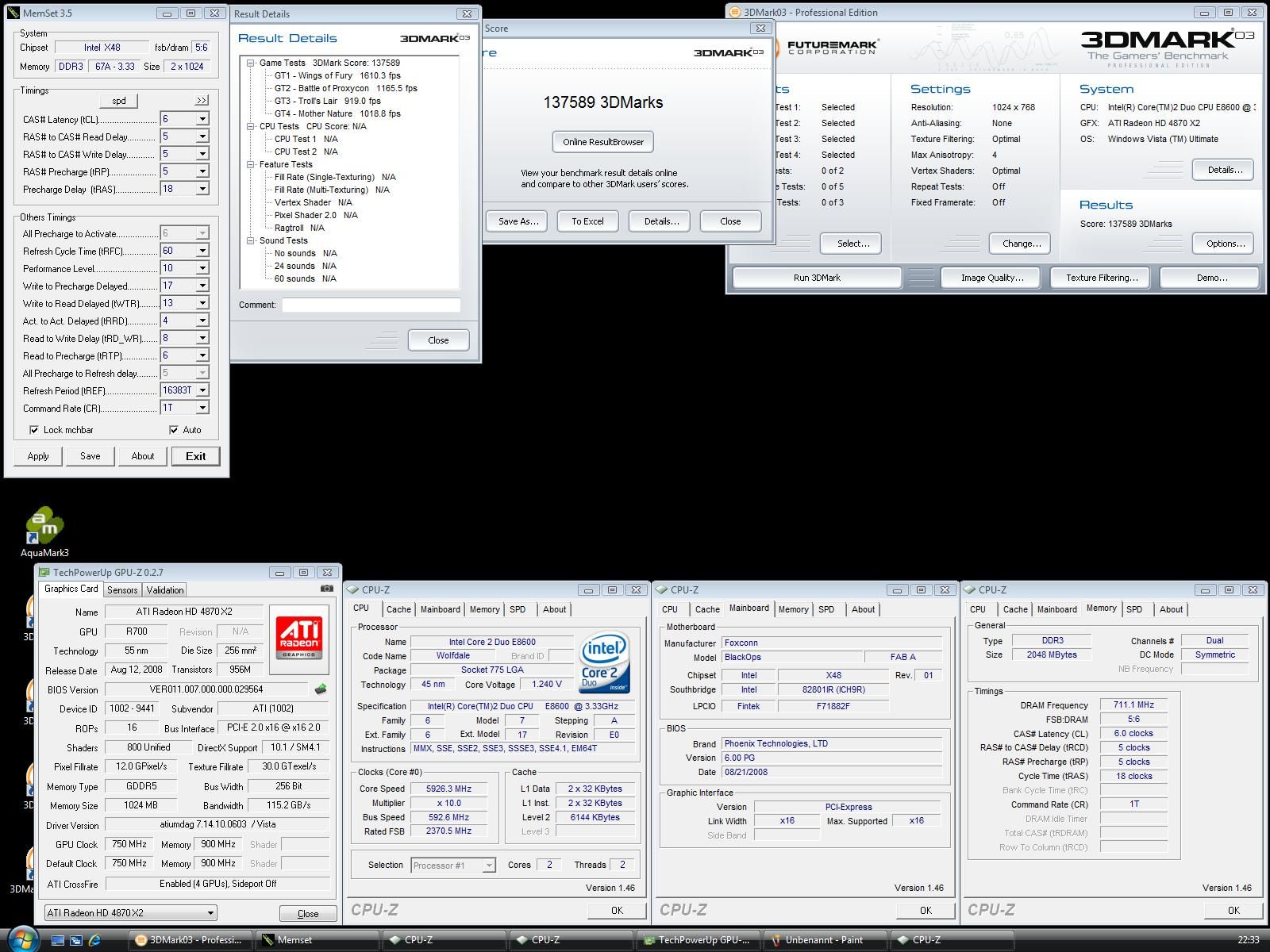Click GPU-Z screenshot camera icon
Image resolution: width=1270 pixels, height=952 pixels.
tap(327, 589)
